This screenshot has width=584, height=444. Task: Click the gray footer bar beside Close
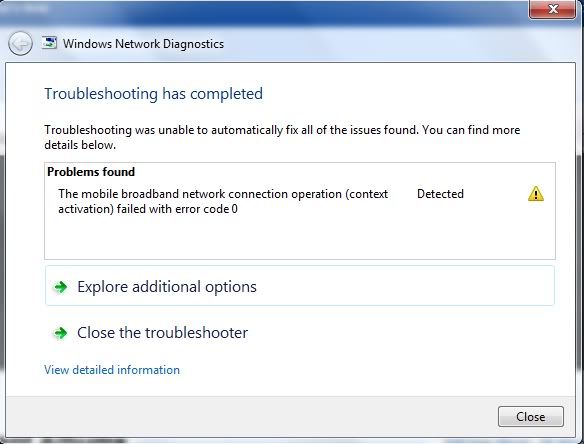[x=250, y=416]
